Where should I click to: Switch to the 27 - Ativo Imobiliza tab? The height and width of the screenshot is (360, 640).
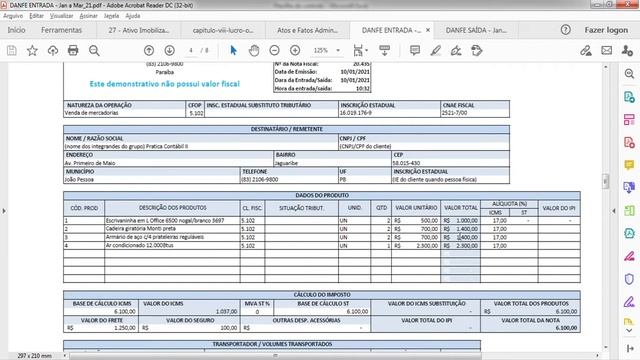pos(139,30)
